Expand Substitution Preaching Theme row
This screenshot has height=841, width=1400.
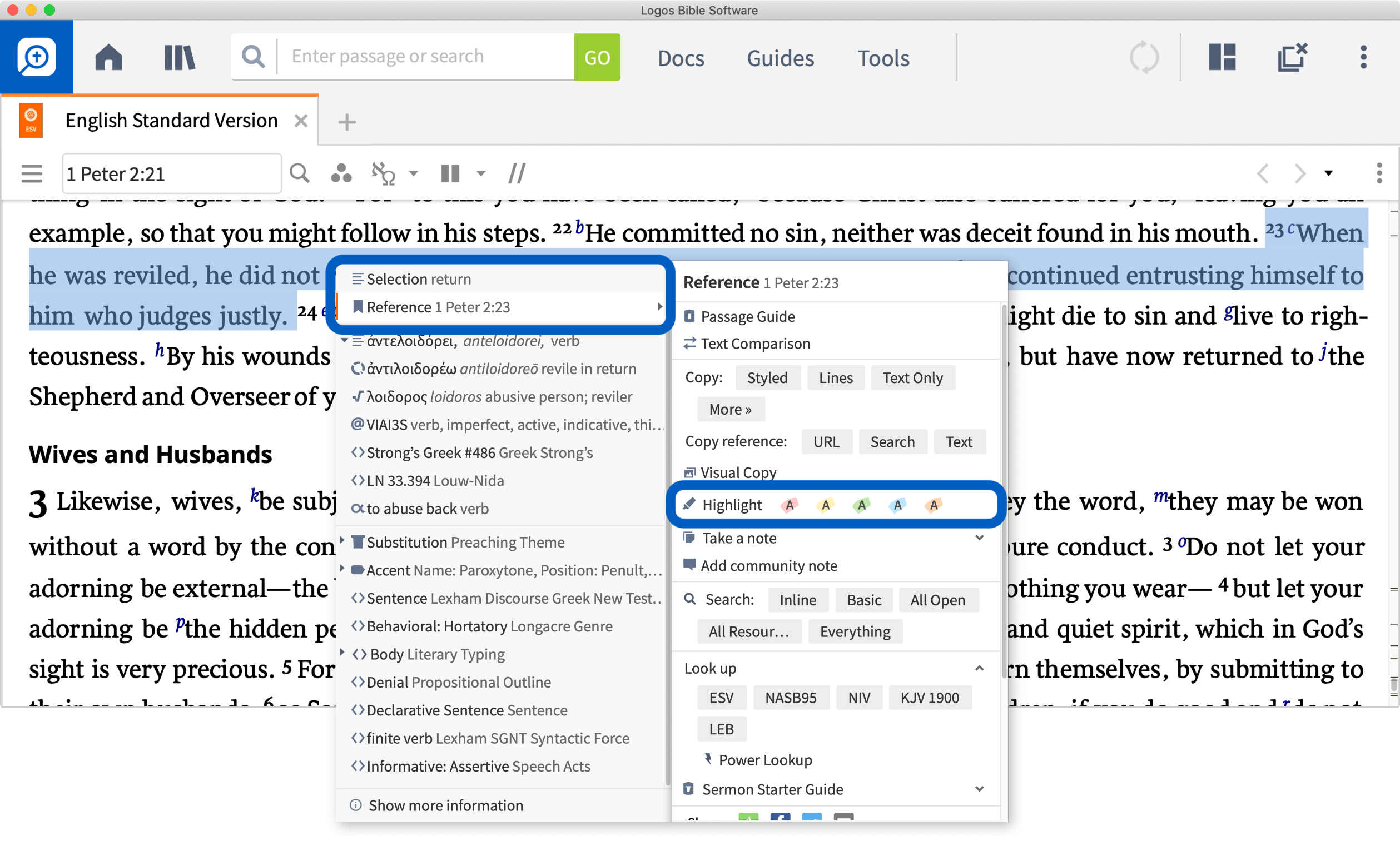click(343, 541)
